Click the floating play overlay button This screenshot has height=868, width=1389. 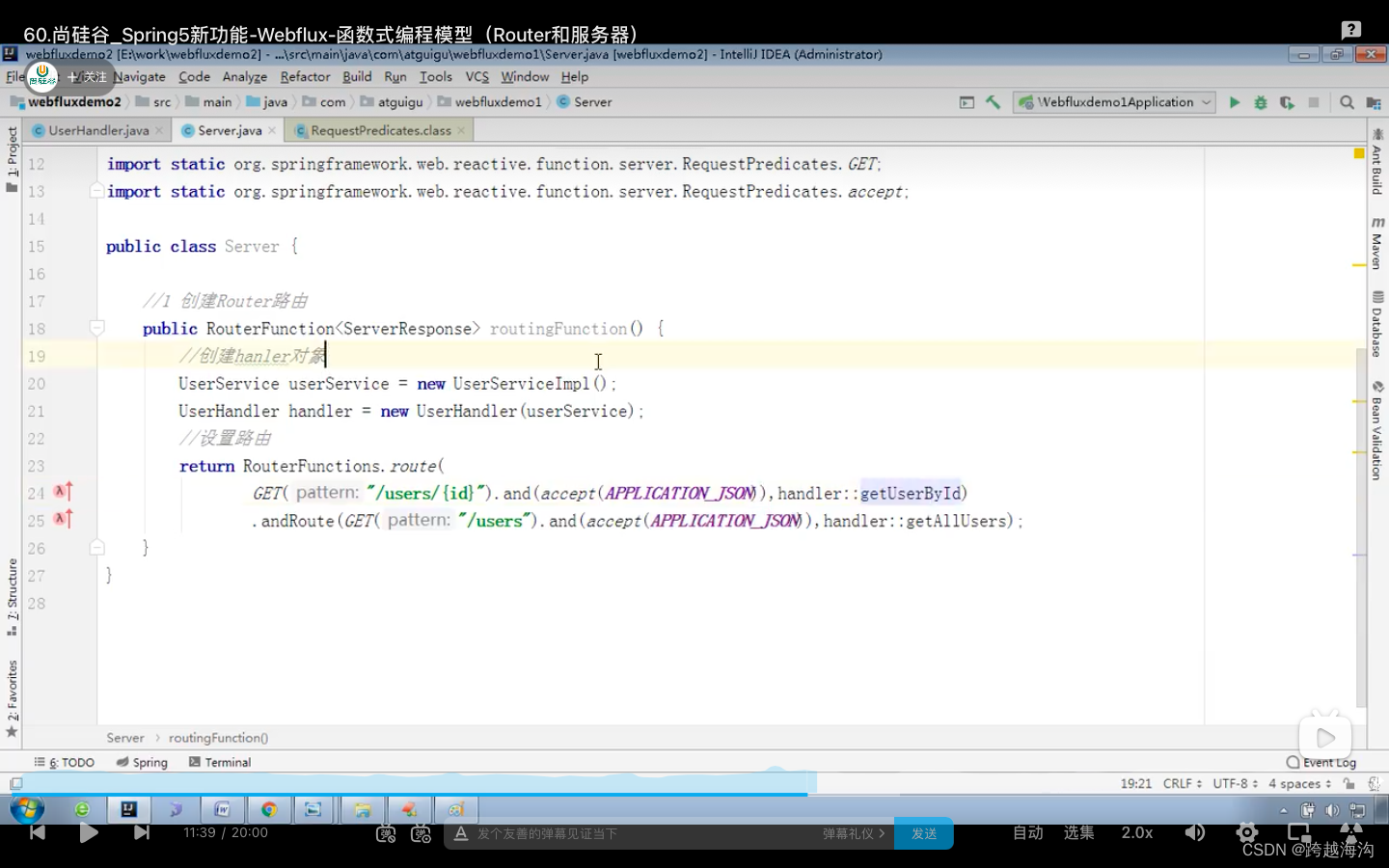click(x=1325, y=738)
